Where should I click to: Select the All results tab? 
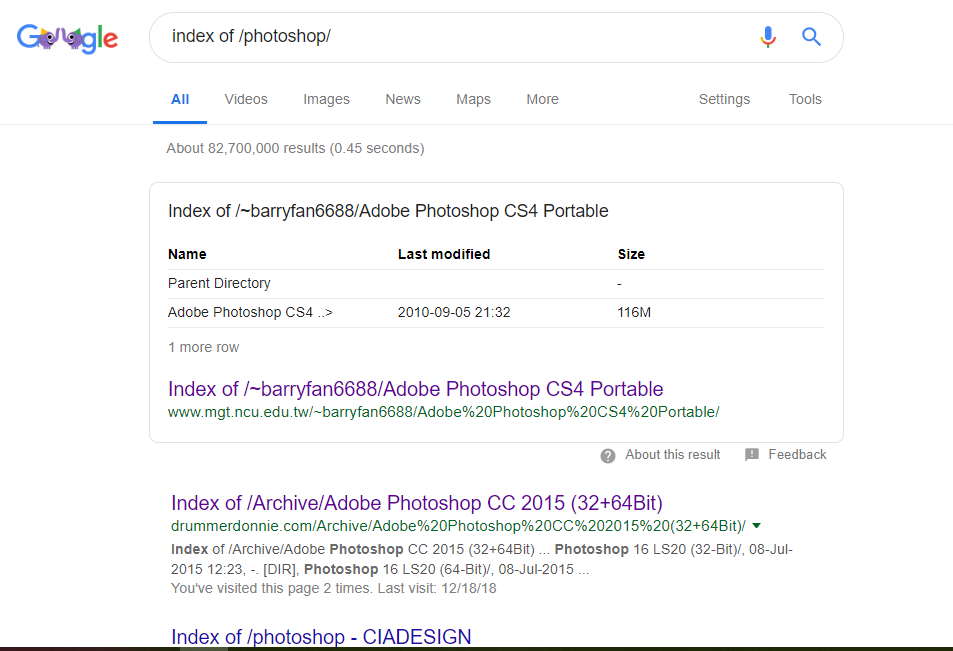pyautogui.click(x=180, y=99)
